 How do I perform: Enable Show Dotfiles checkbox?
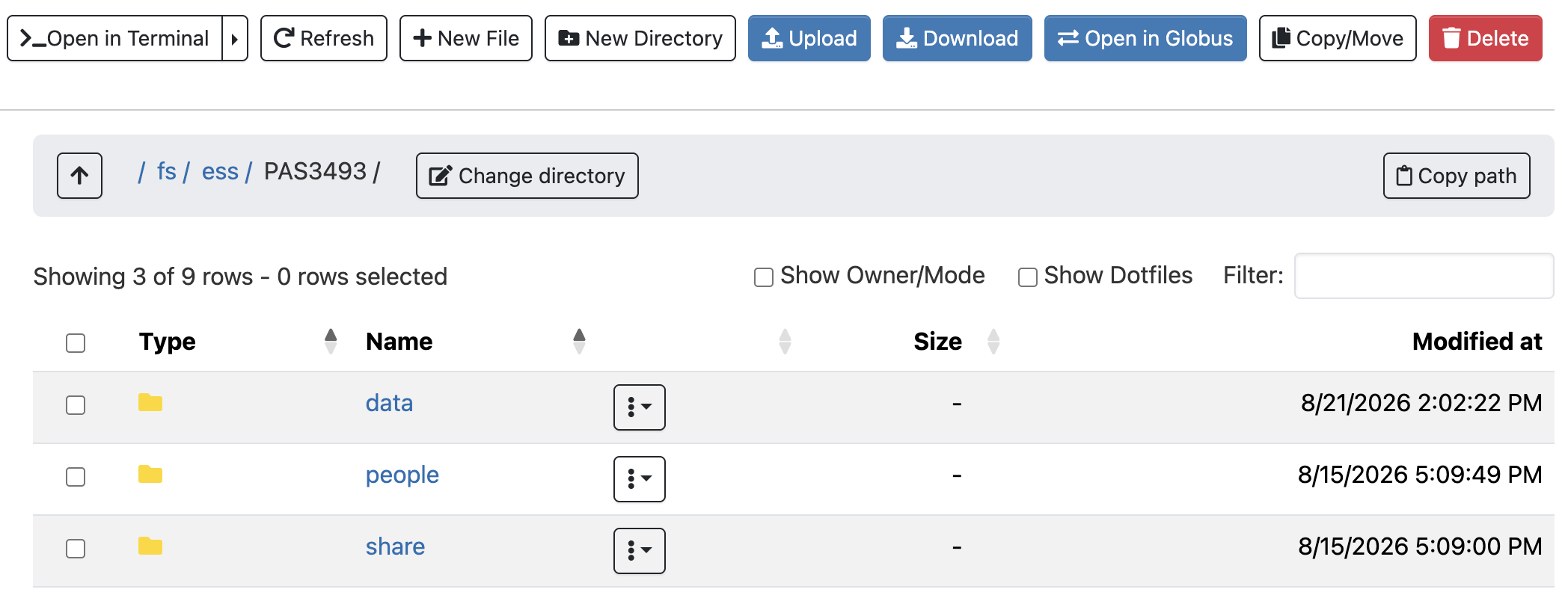[1028, 277]
